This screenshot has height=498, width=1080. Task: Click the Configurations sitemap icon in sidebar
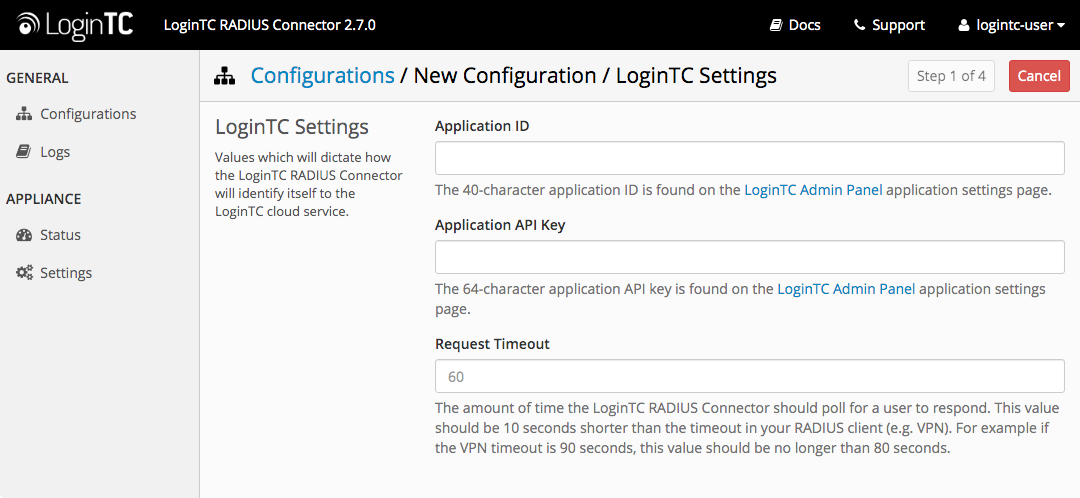(x=24, y=114)
